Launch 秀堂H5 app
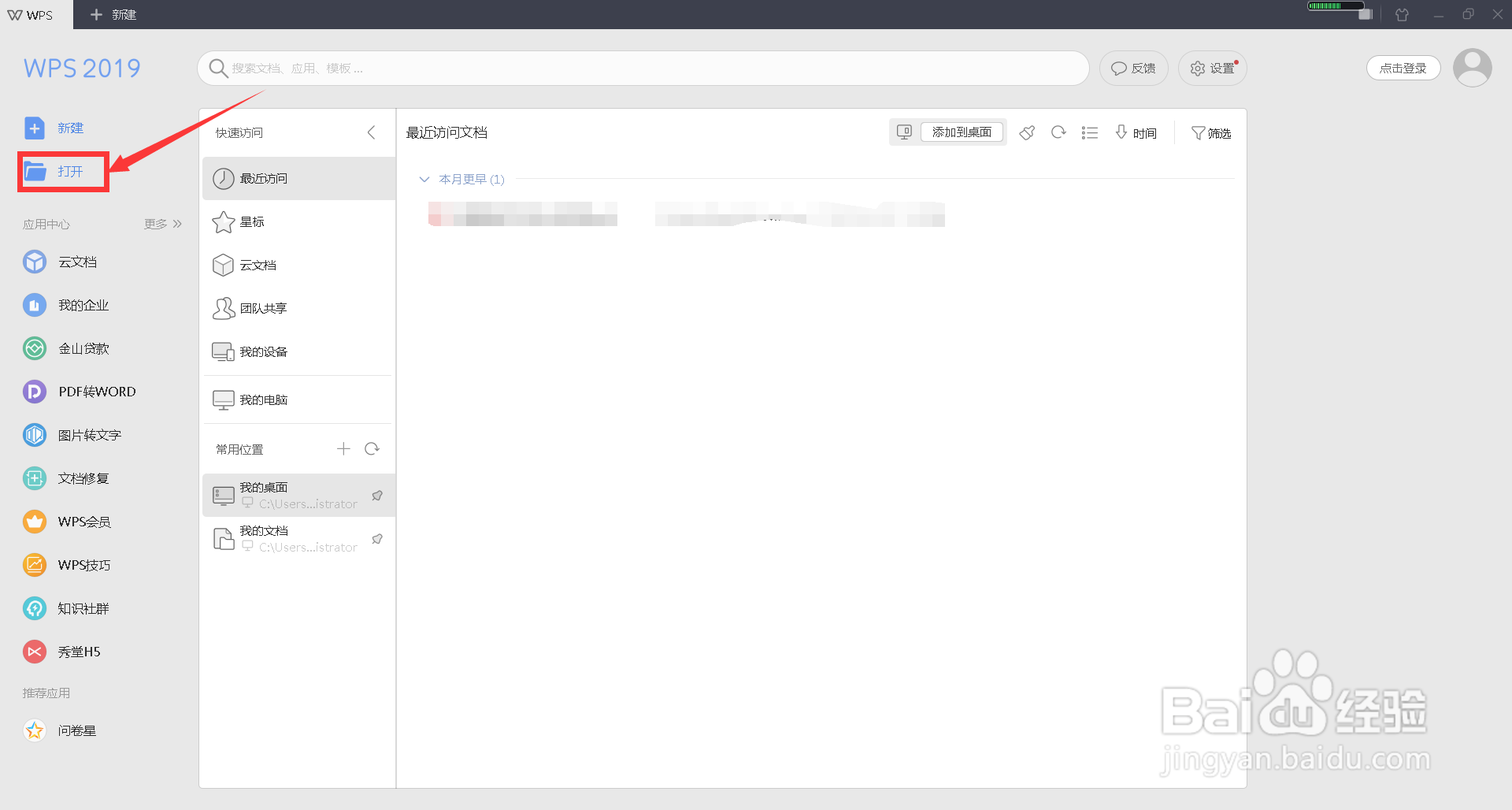The image size is (1512, 810). click(62, 652)
